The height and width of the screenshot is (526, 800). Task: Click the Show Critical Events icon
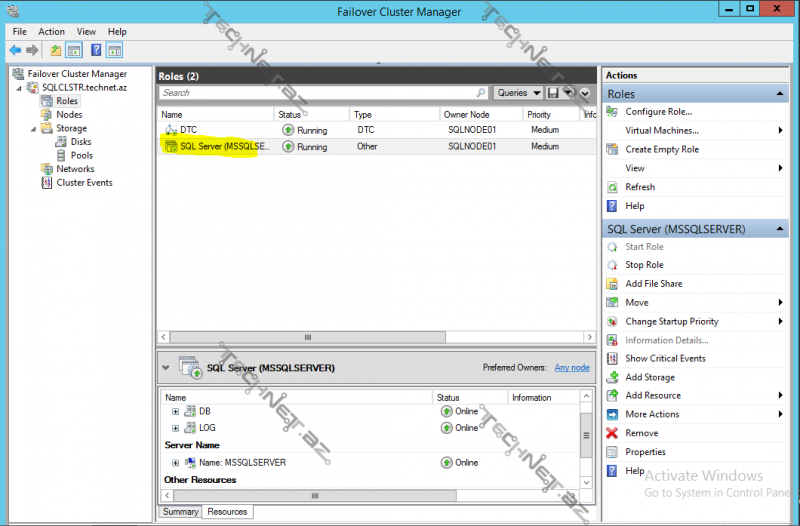(612, 358)
